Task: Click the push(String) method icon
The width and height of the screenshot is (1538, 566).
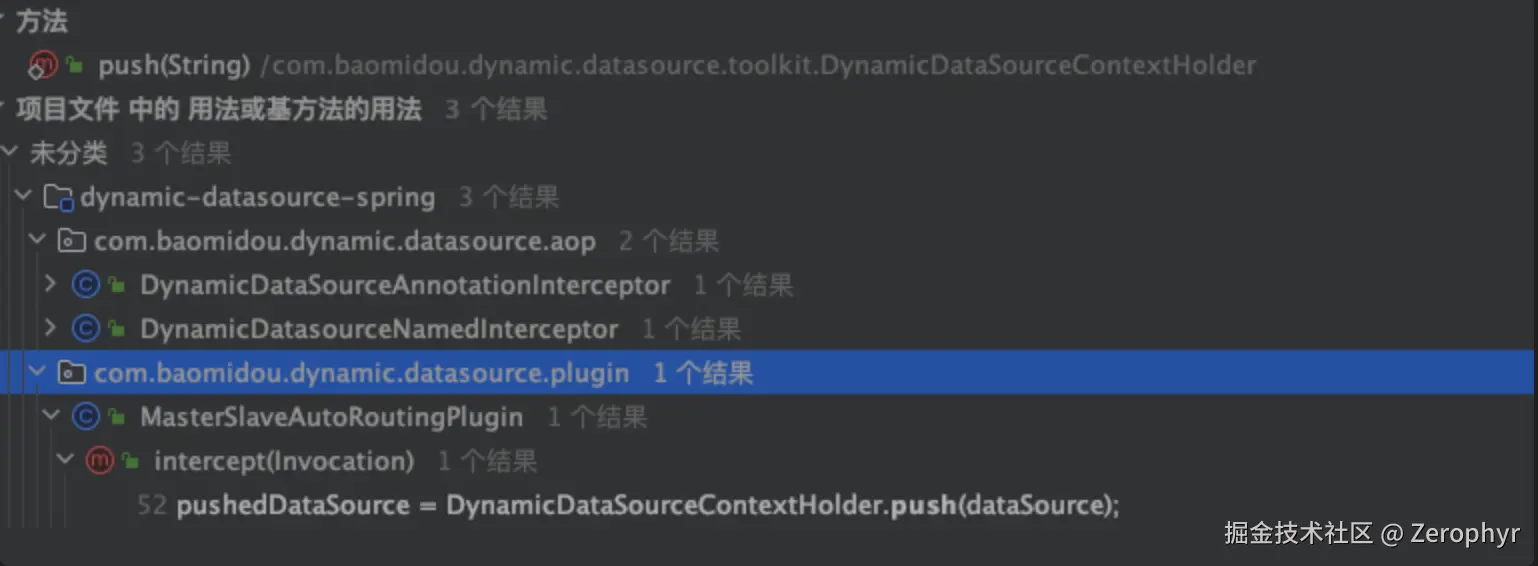Action: [43, 66]
